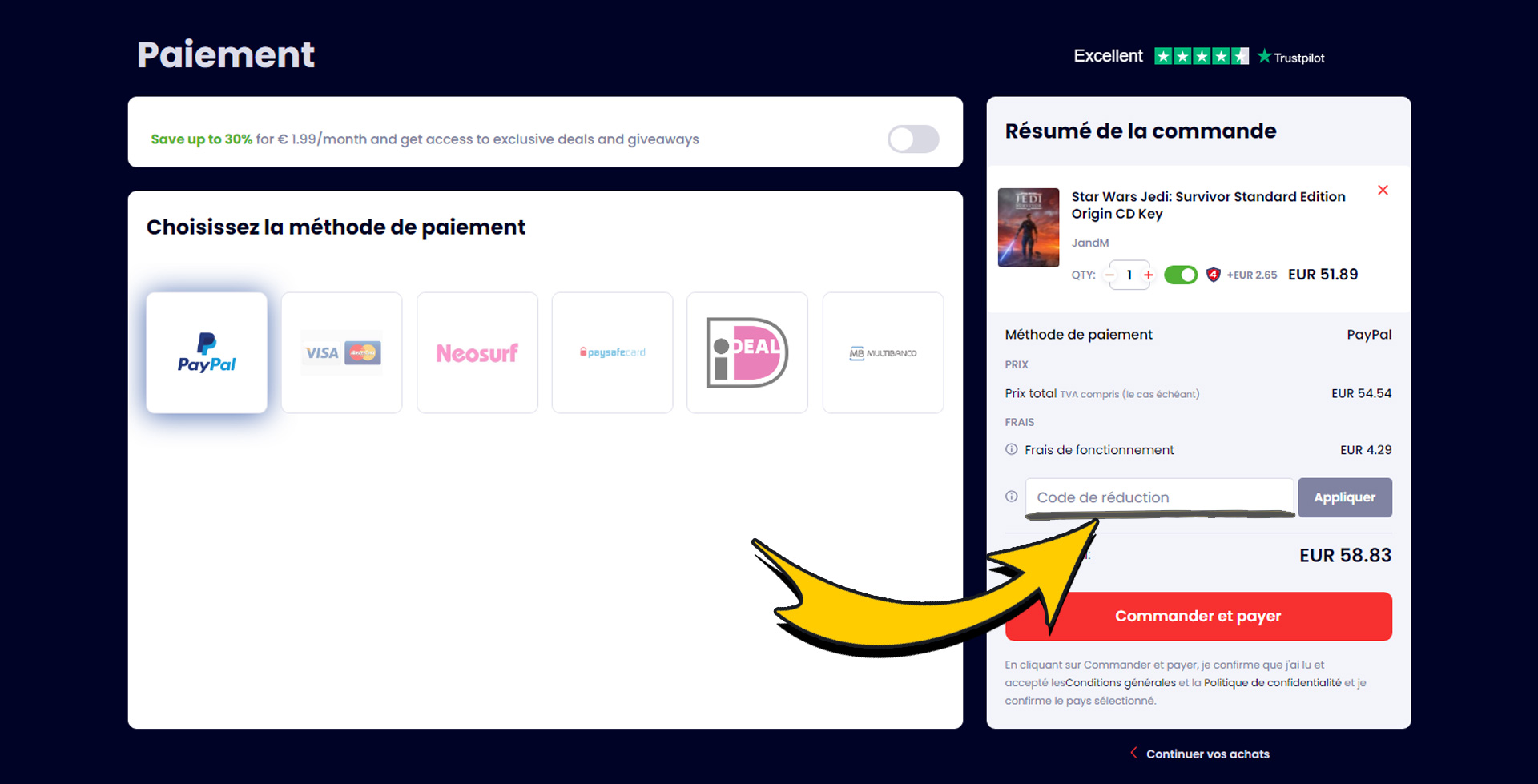
Task: Open Politique de confidentialité link
Action: [1272, 682]
